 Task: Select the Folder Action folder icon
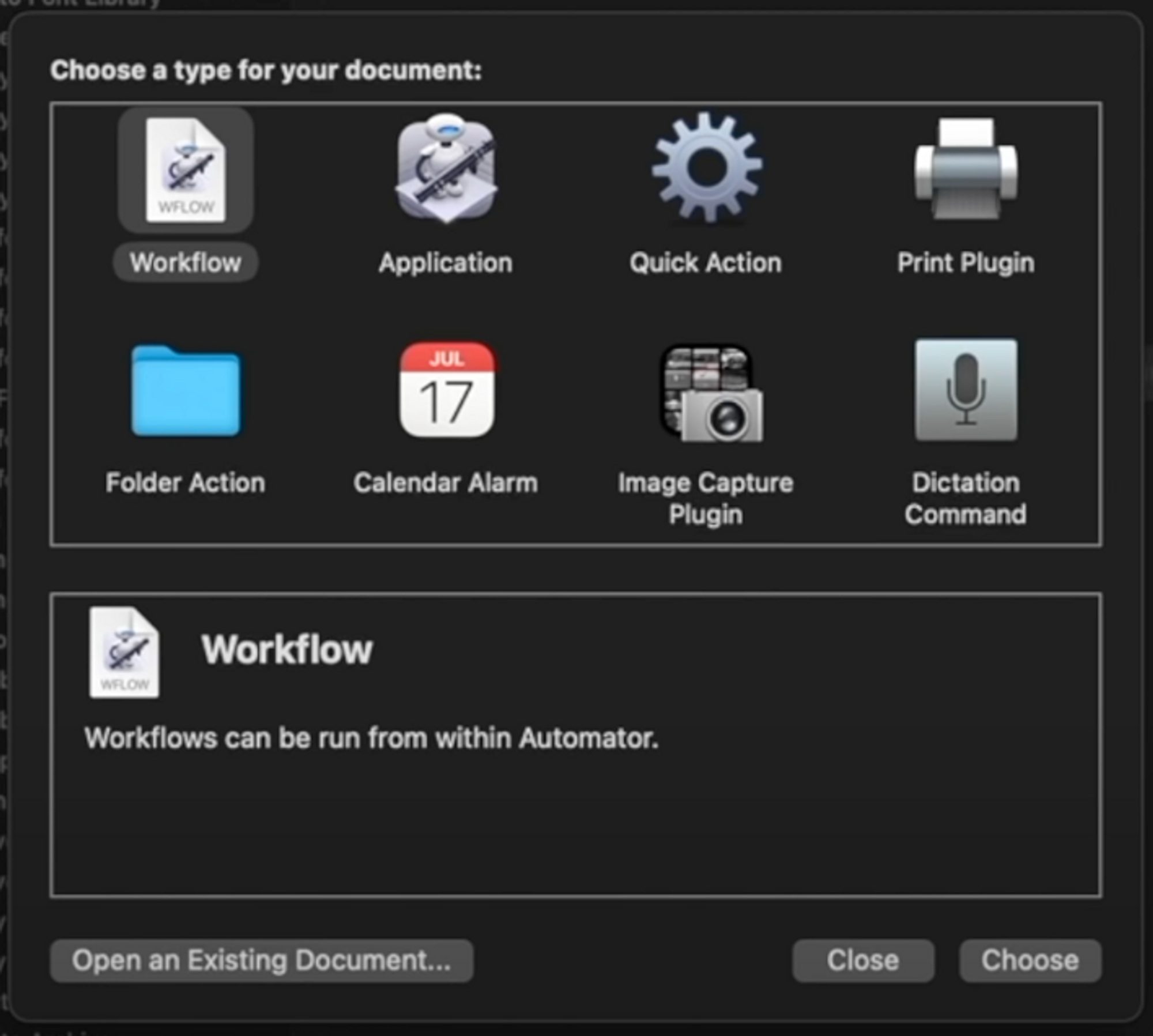186,391
